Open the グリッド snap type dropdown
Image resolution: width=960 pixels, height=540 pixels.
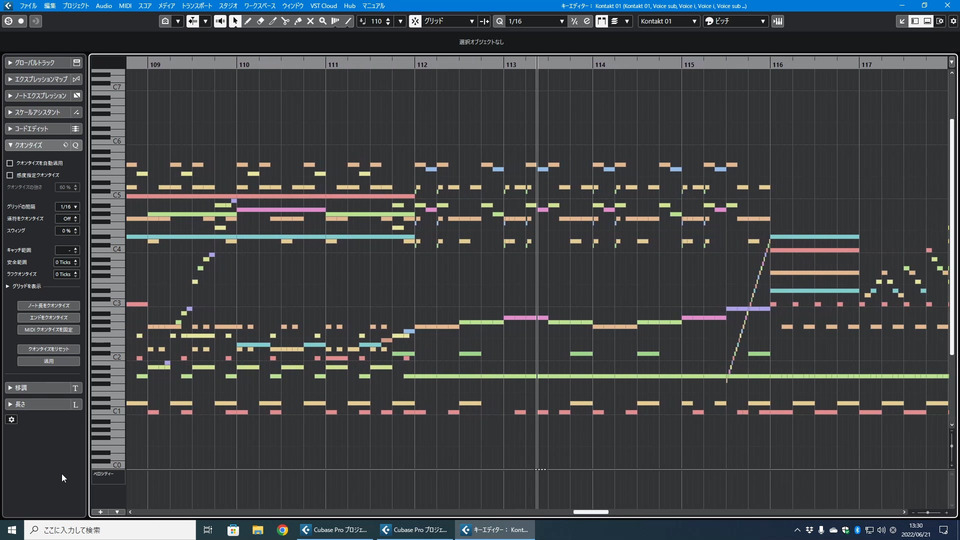click(x=449, y=21)
